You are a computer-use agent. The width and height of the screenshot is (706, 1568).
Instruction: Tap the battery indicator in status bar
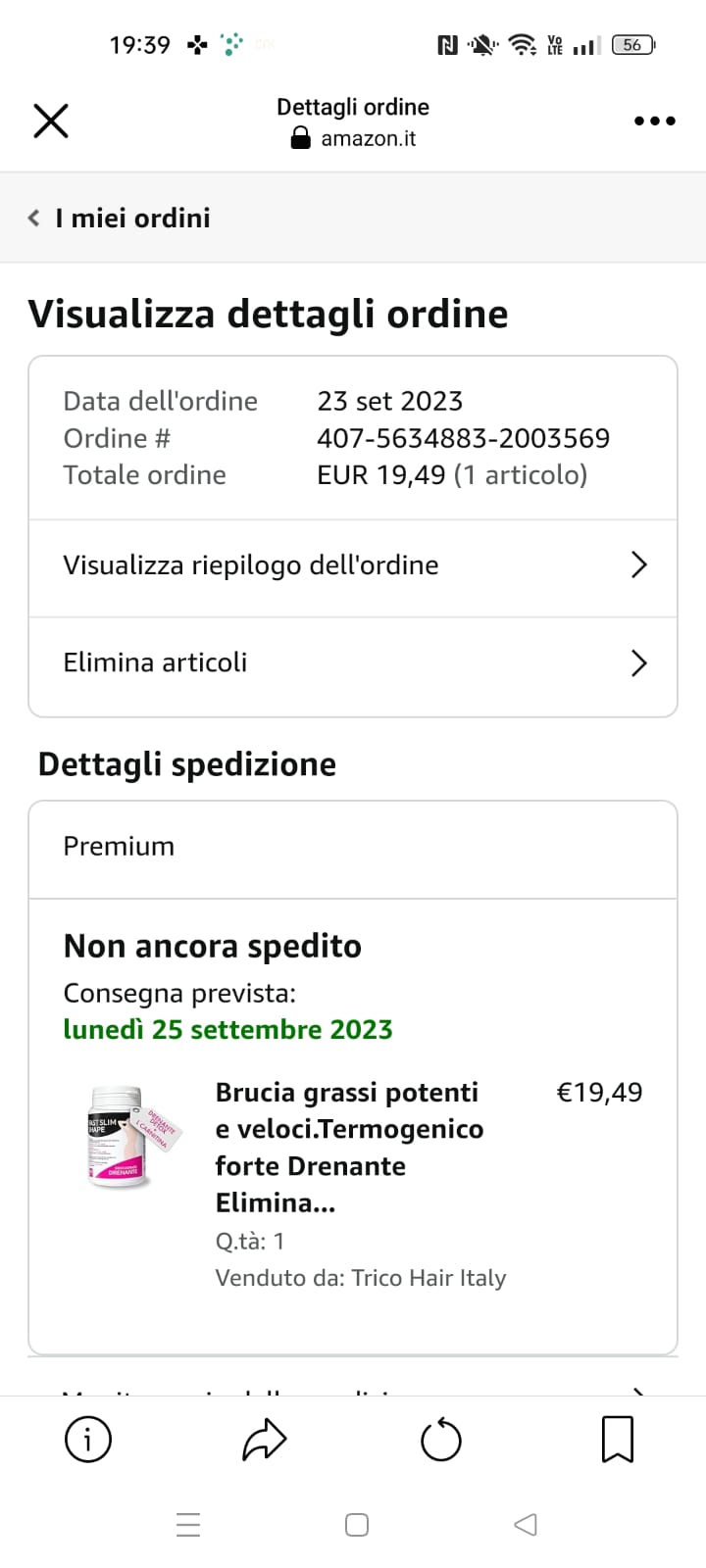point(632,45)
